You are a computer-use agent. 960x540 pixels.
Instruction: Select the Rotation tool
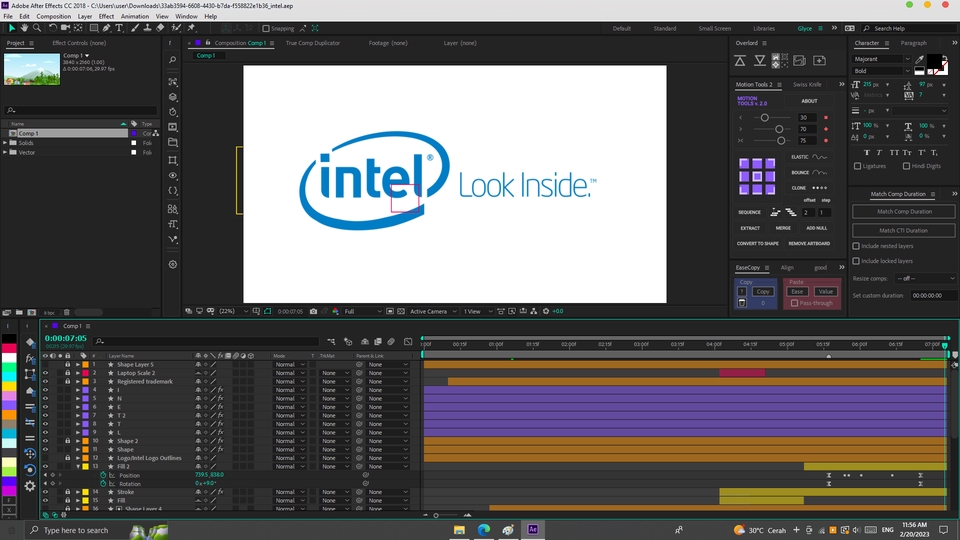click(53, 28)
